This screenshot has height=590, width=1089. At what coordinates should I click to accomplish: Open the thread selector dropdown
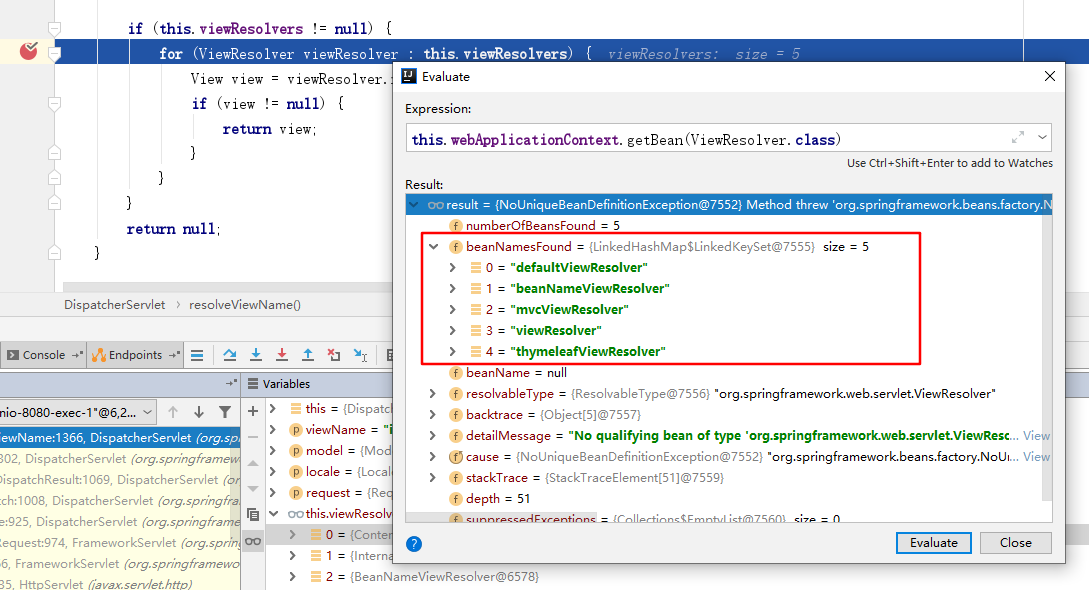pos(148,412)
